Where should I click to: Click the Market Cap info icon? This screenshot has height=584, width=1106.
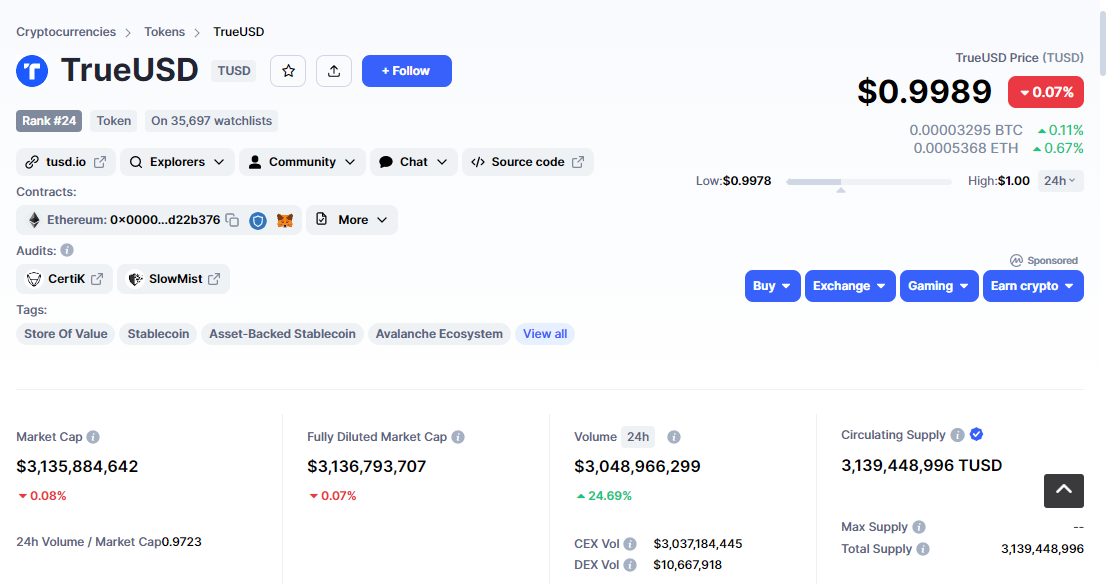pos(93,437)
